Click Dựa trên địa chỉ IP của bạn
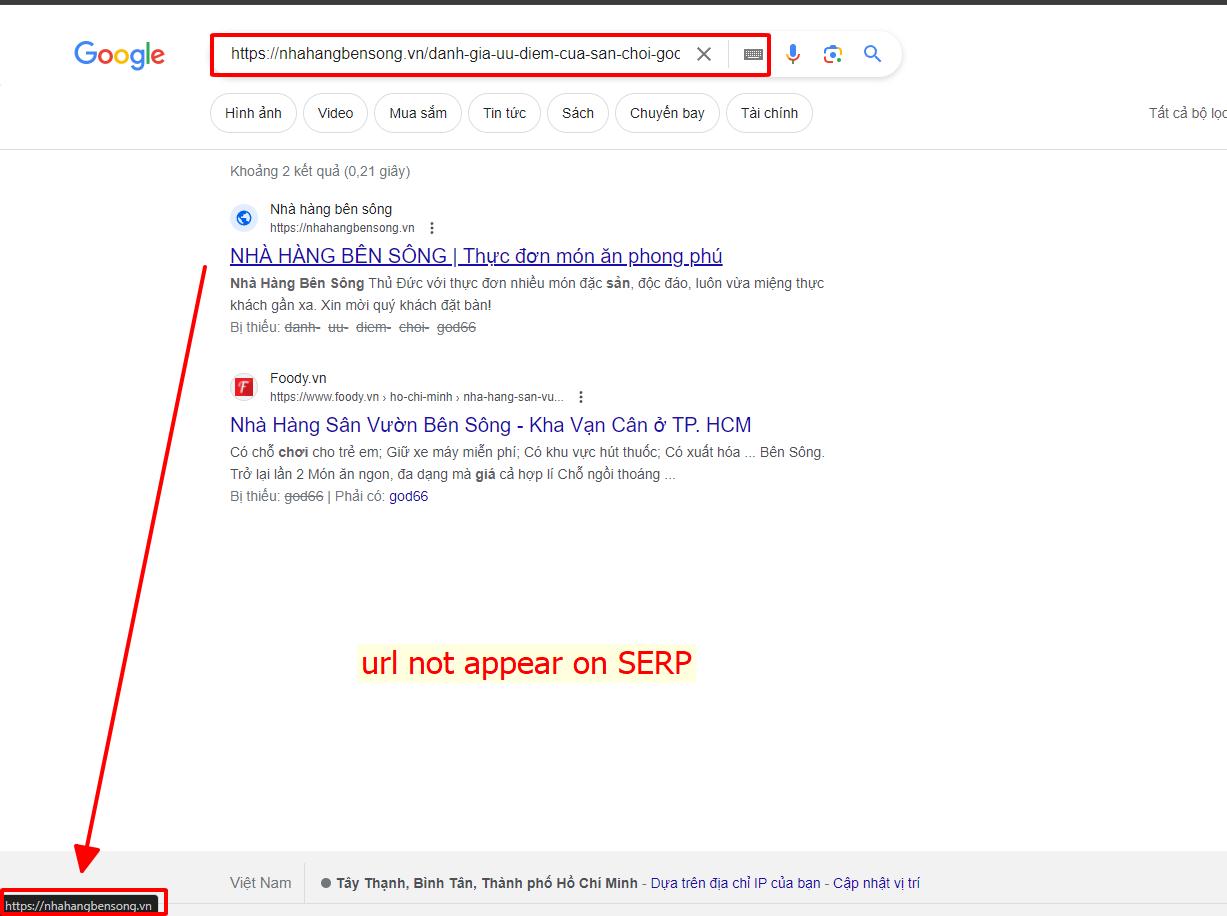This screenshot has height=916, width=1227. point(735,883)
